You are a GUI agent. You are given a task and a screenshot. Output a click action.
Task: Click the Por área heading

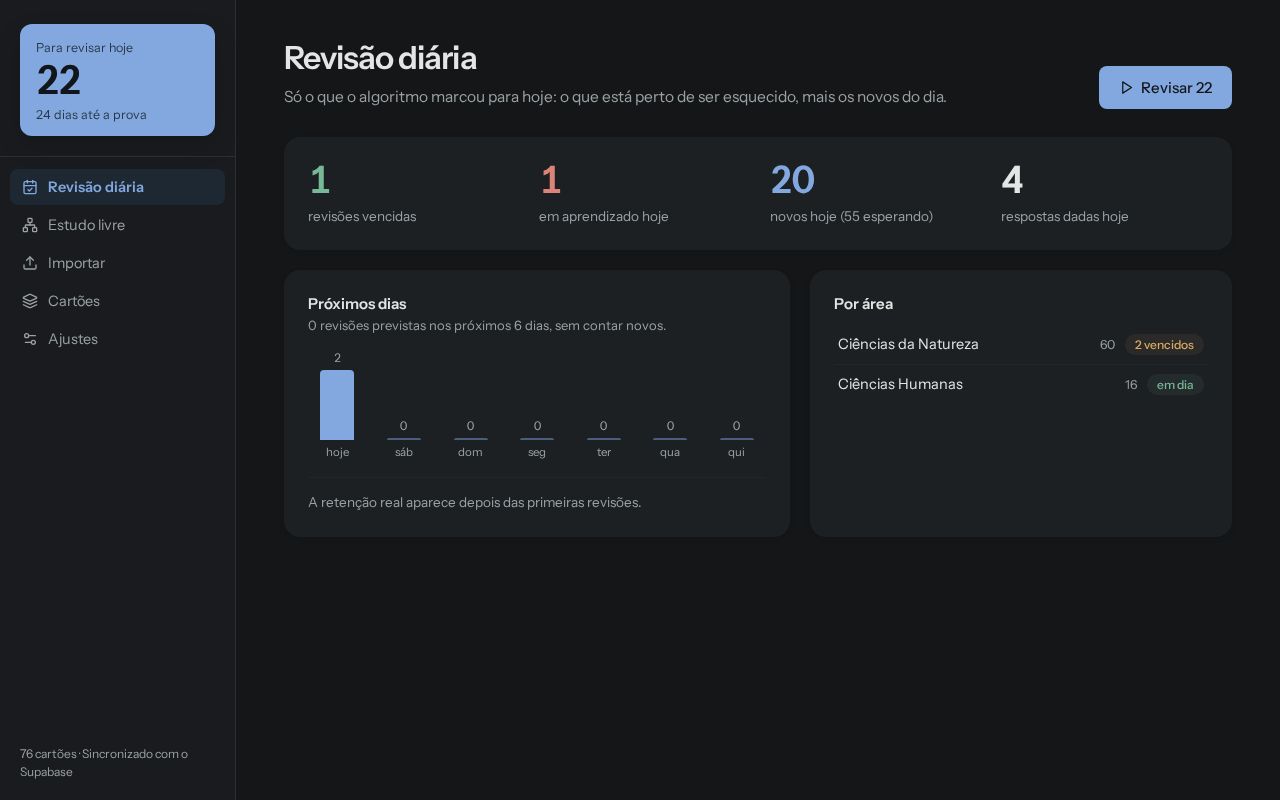pyautogui.click(x=864, y=304)
